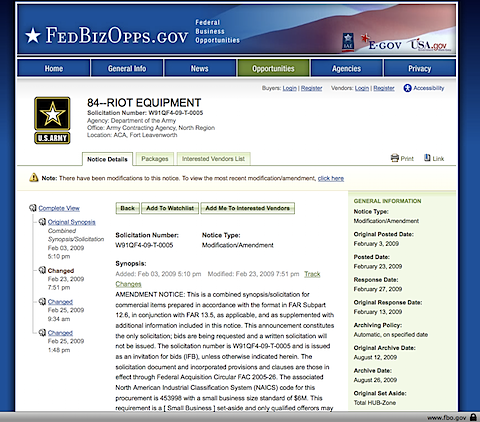
Task: Click the Vendors Register link
Action: (384, 88)
